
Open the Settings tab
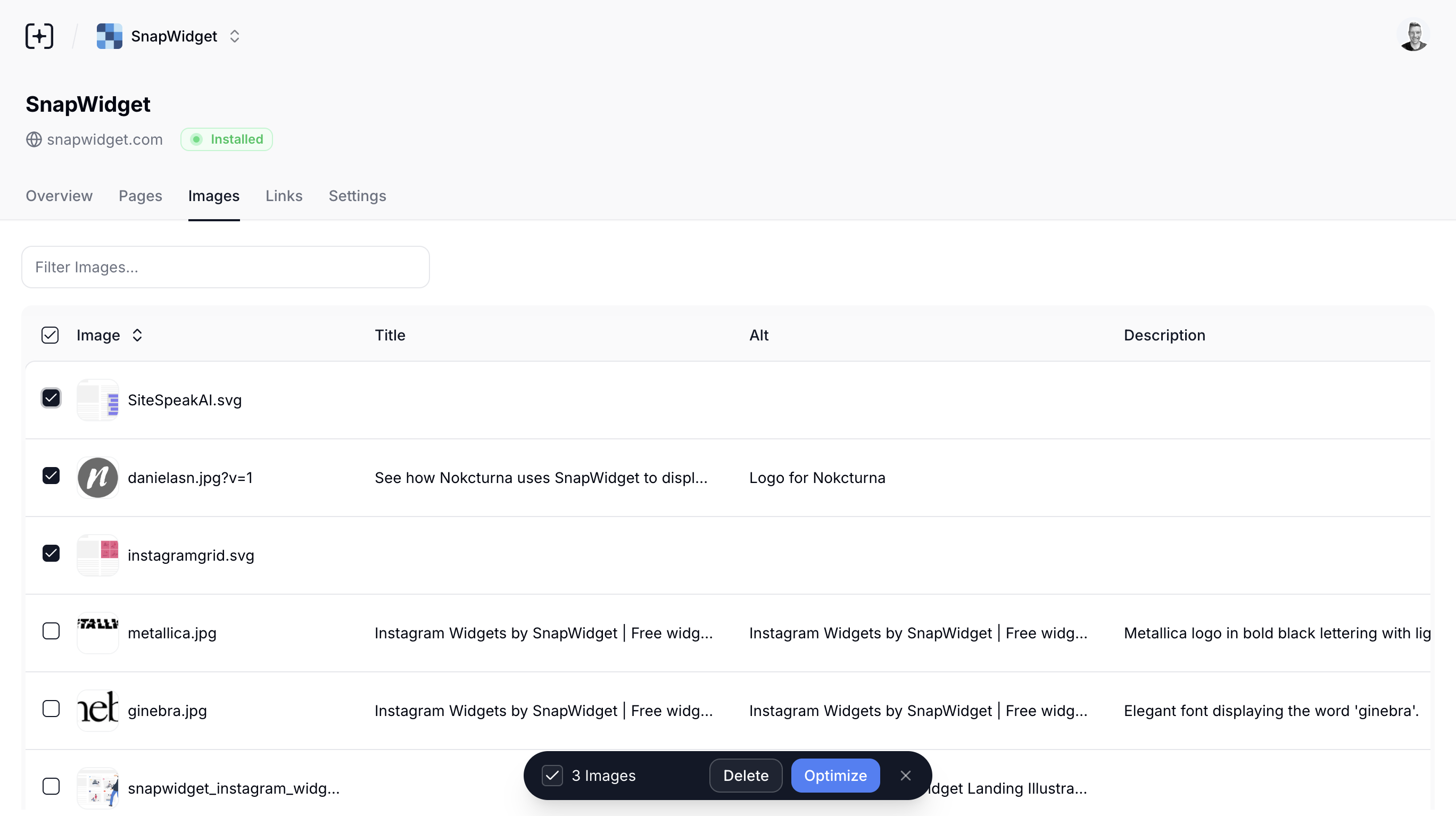click(x=357, y=196)
